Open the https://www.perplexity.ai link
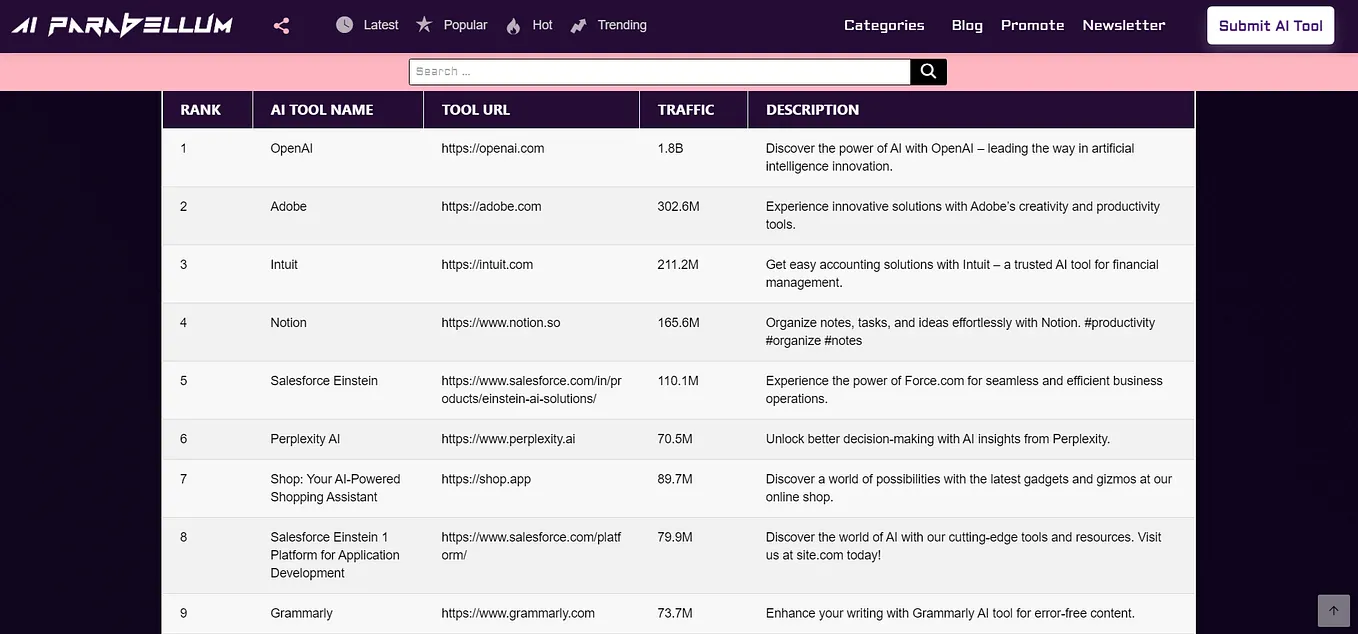Image resolution: width=1358 pixels, height=634 pixels. coord(508,439)
